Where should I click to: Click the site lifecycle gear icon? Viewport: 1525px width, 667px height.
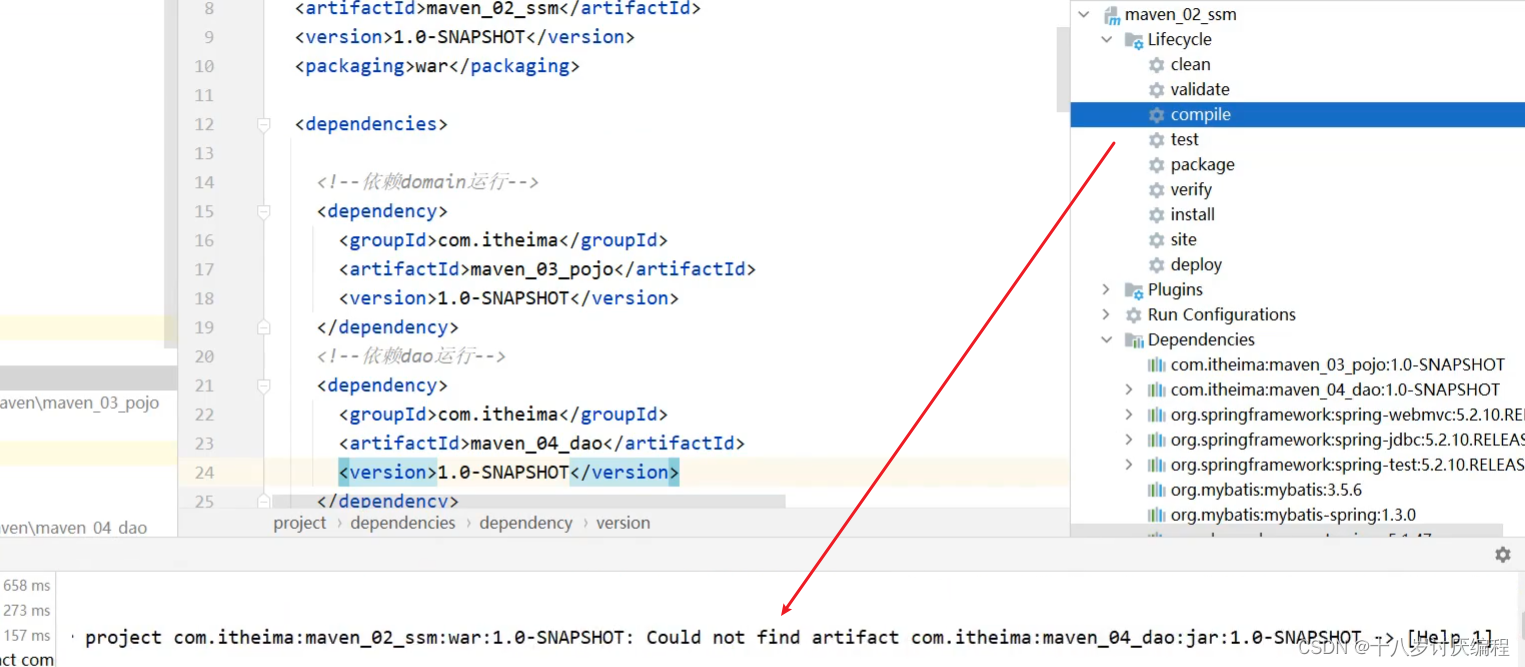point(1156,240)
